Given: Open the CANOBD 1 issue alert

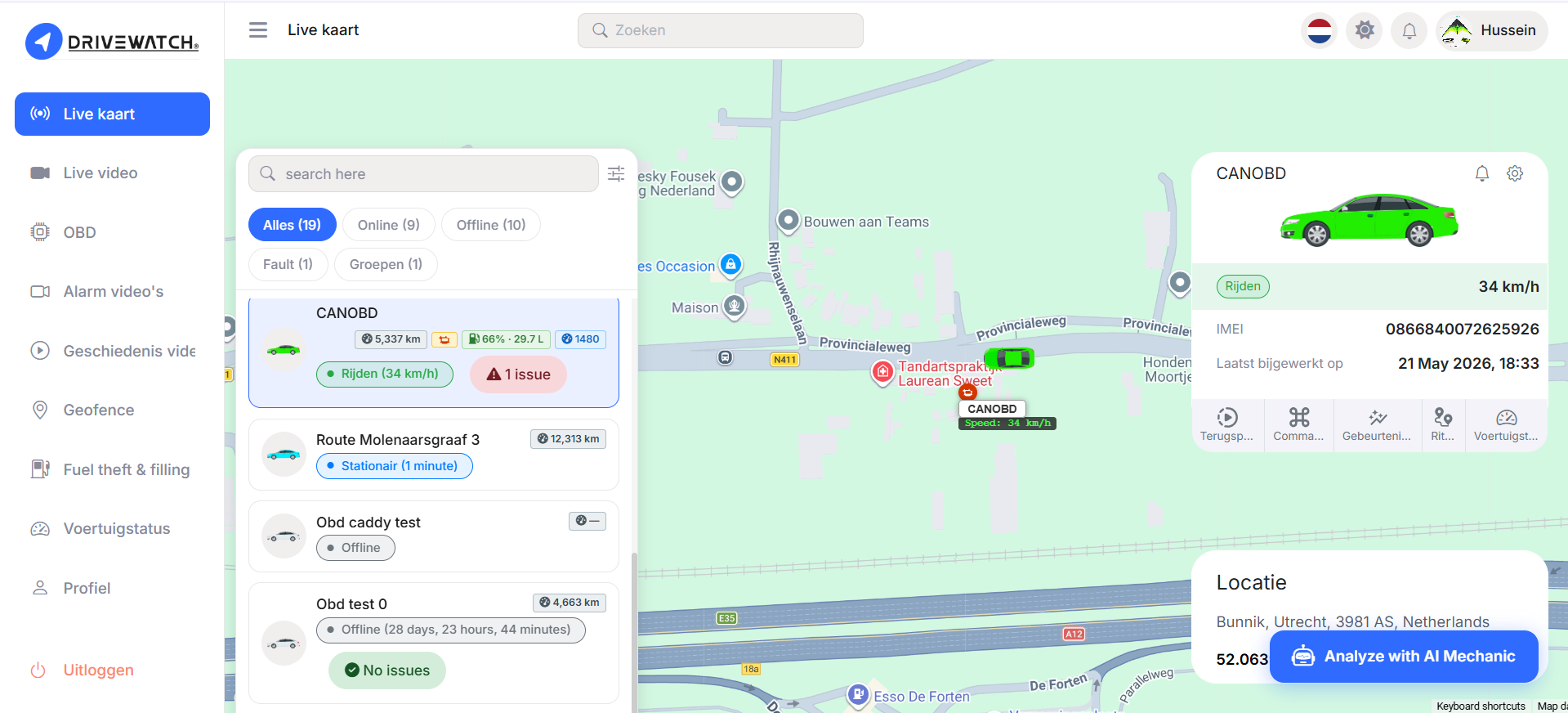Looking at the screenshot, I should tap(519, 374).
